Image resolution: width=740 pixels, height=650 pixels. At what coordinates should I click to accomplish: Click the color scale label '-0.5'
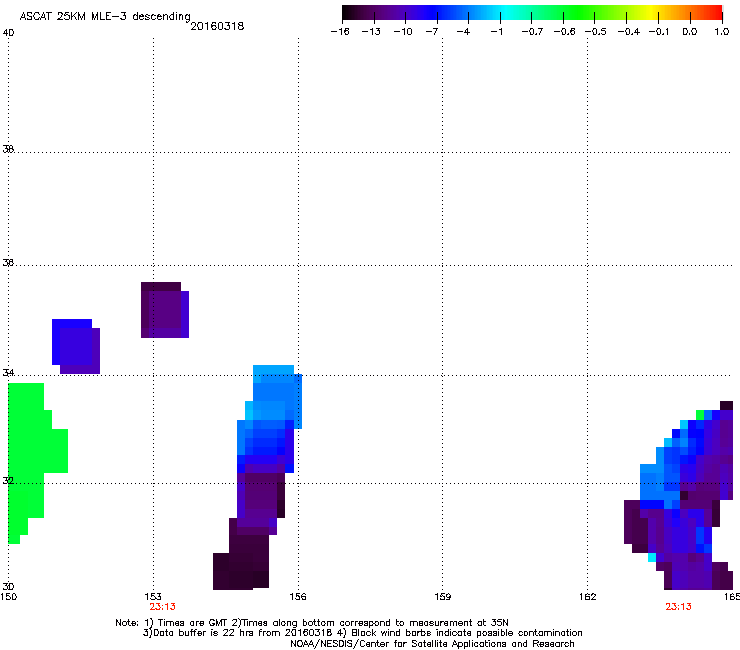pos(596,32)
